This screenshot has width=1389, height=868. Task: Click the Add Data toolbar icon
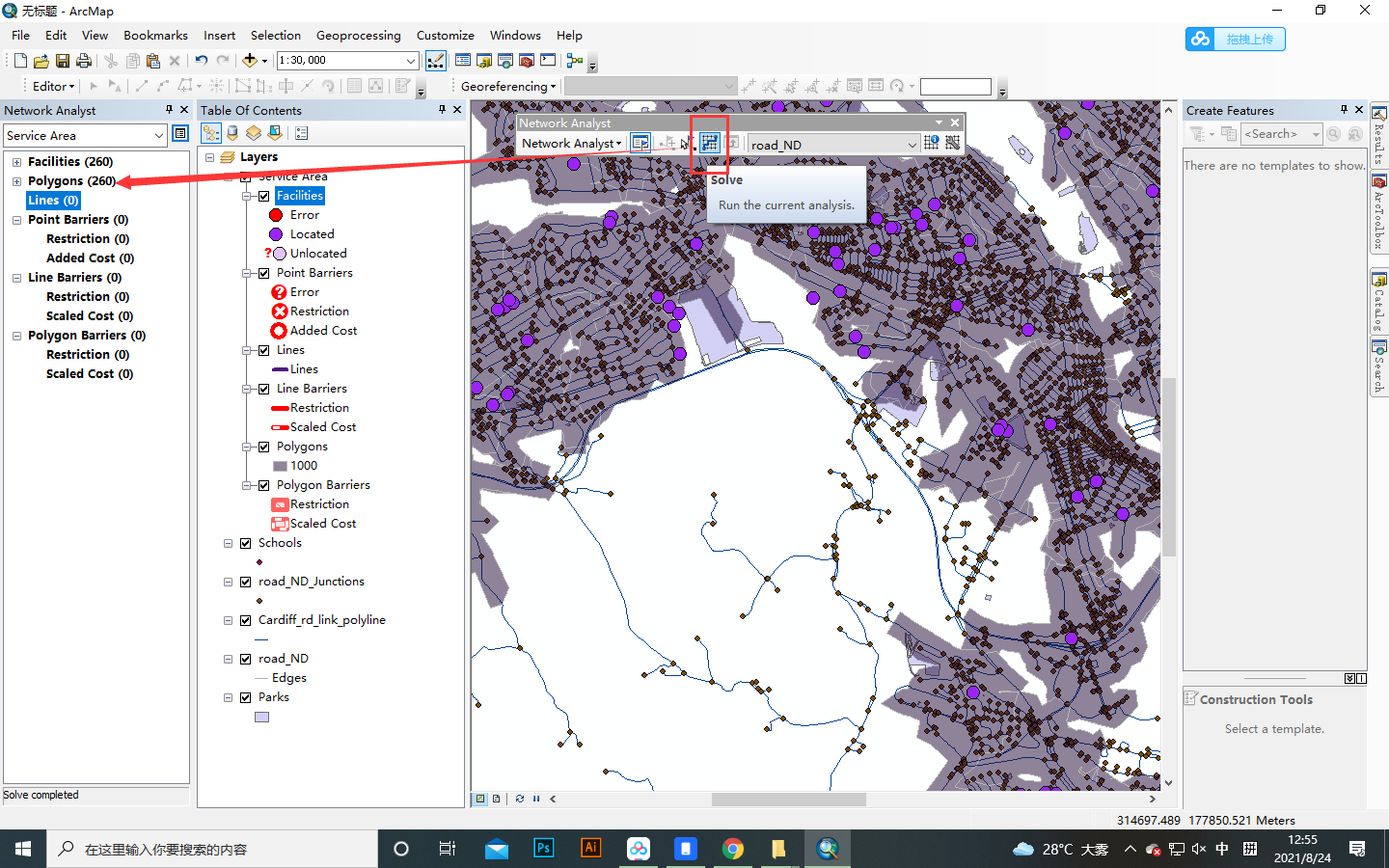point(250,60)
